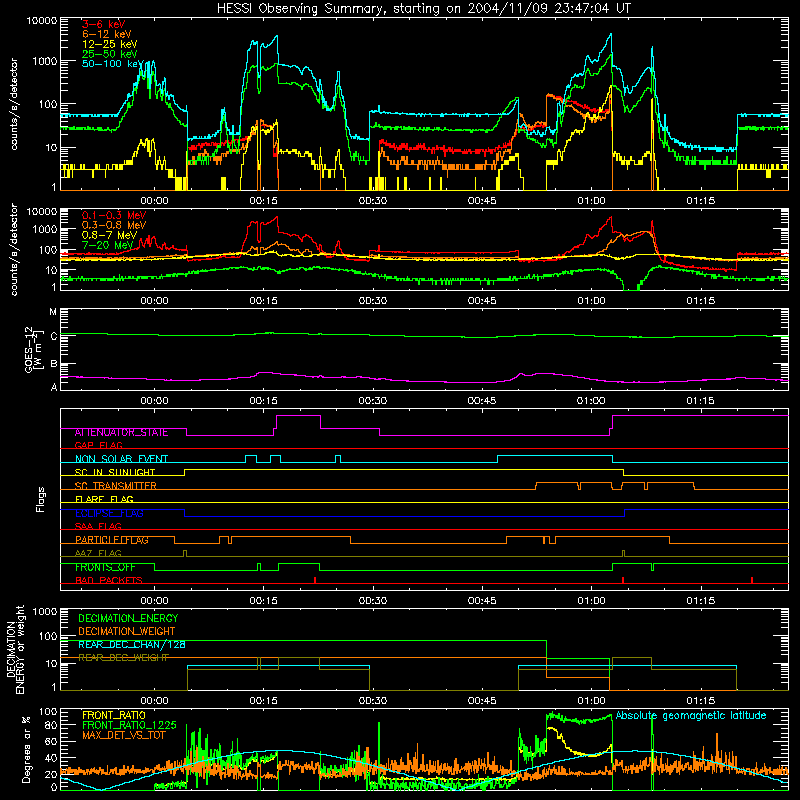Viewport: 800px width, 800px height.
Task: Click the DECIMATION_ENERGY legend label
Action: click(x=128, y=618)
